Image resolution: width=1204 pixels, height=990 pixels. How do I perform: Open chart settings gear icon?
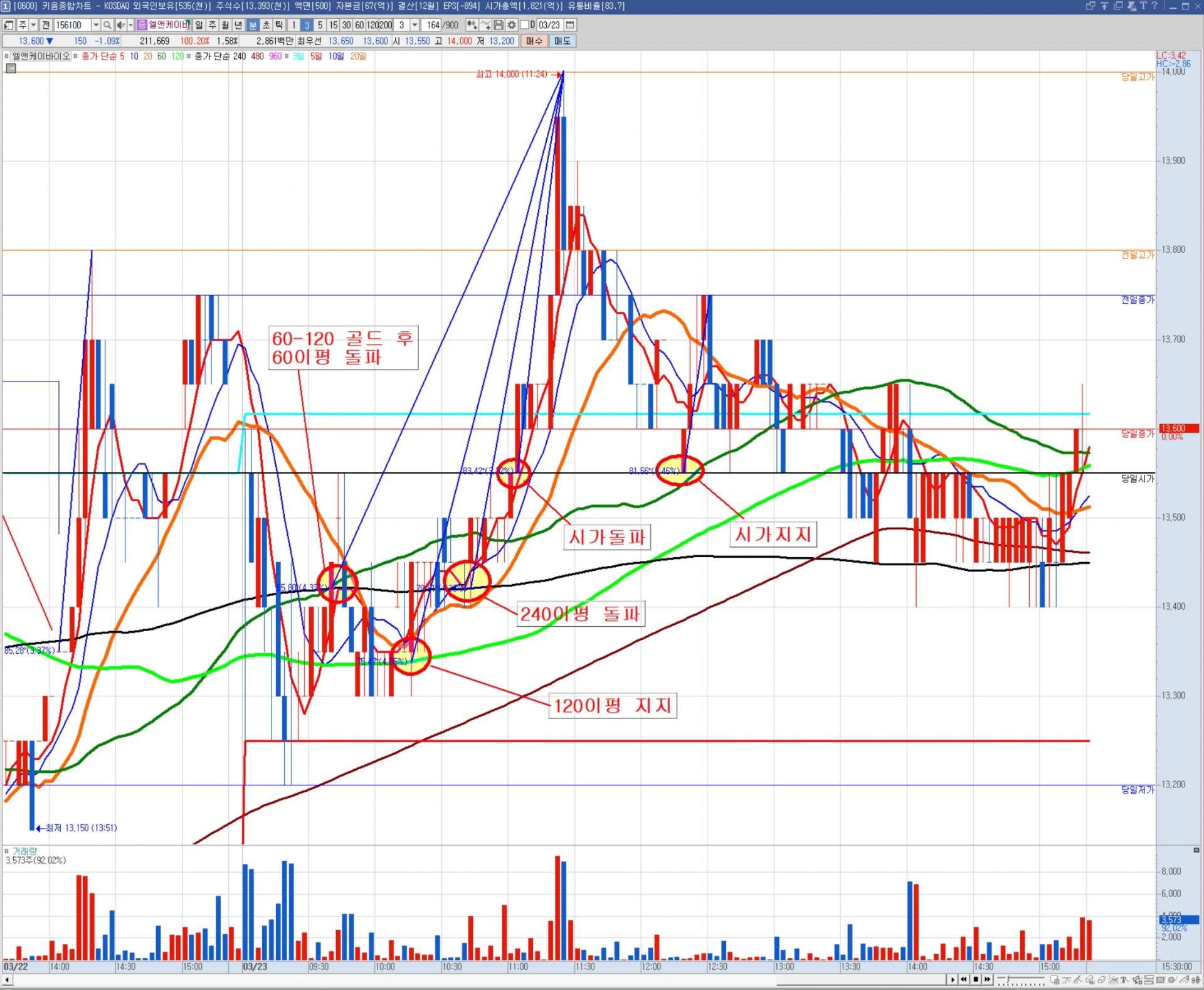512,25
